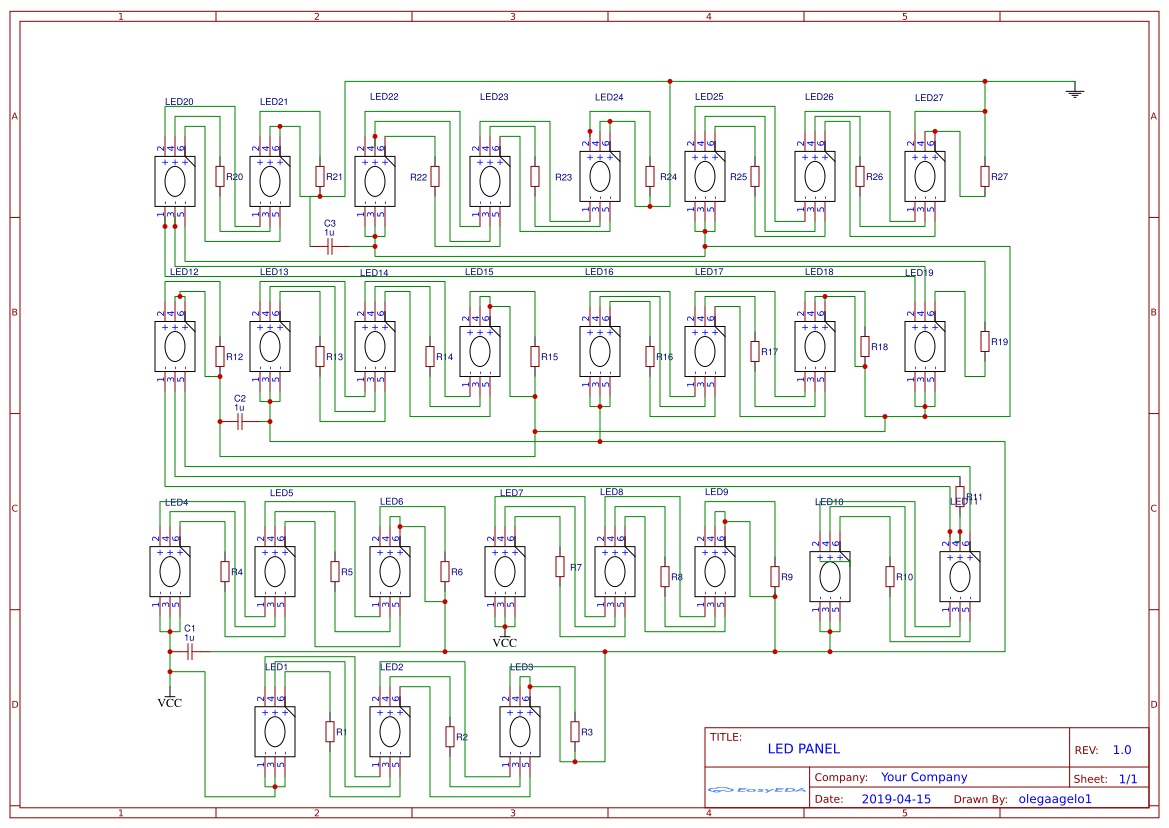The height and width of the screenshot is (828, 1169).
Task: Select the REV 1.0 value
Action: 1122,750
